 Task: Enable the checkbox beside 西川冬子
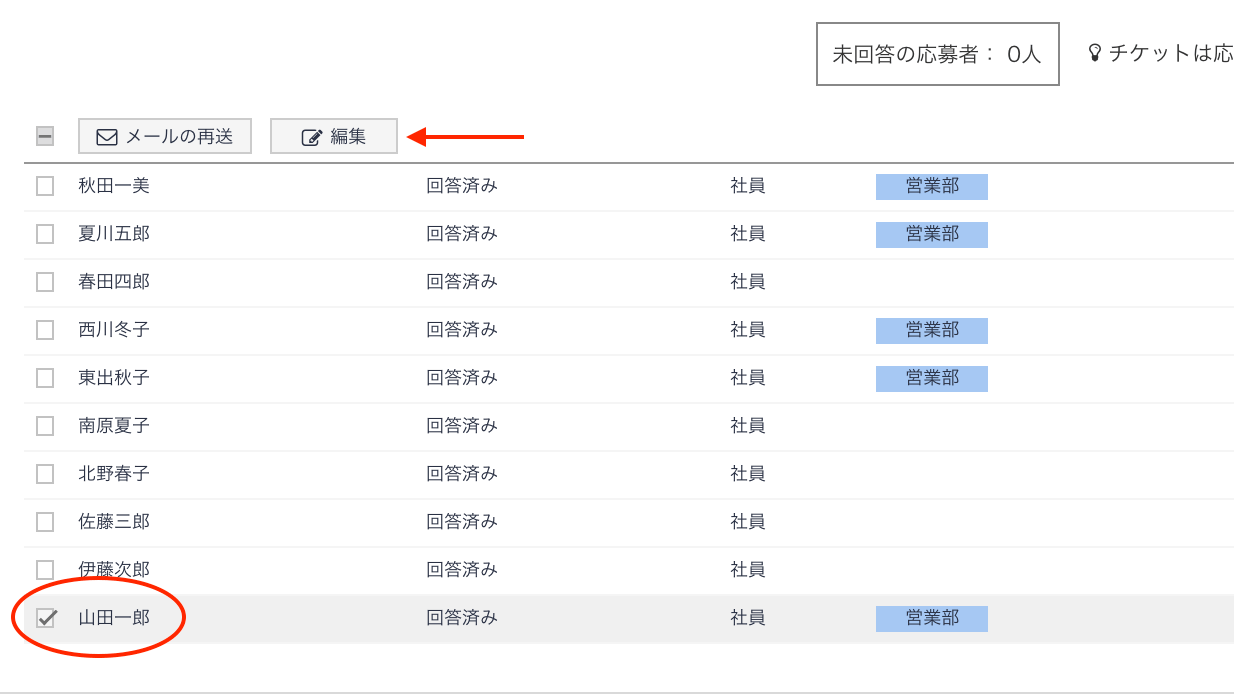tap(45, 330)
